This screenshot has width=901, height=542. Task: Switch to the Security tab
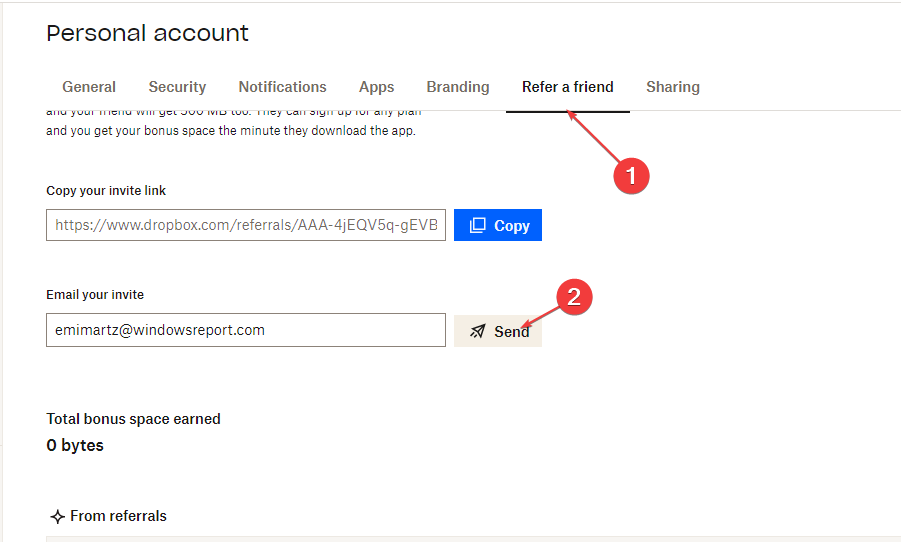point(177,87)
